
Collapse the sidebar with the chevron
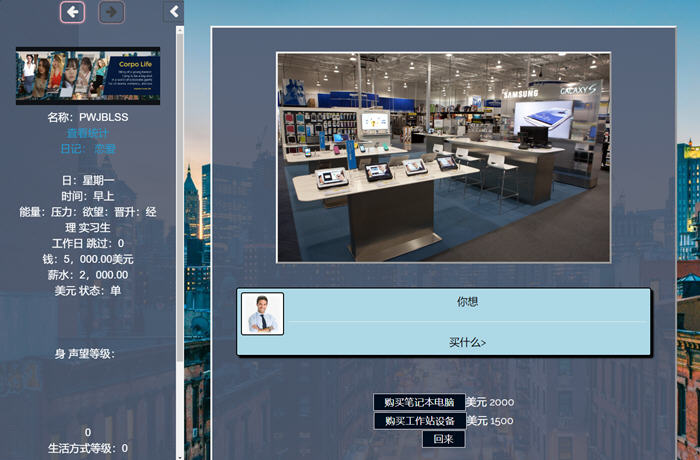174,12
